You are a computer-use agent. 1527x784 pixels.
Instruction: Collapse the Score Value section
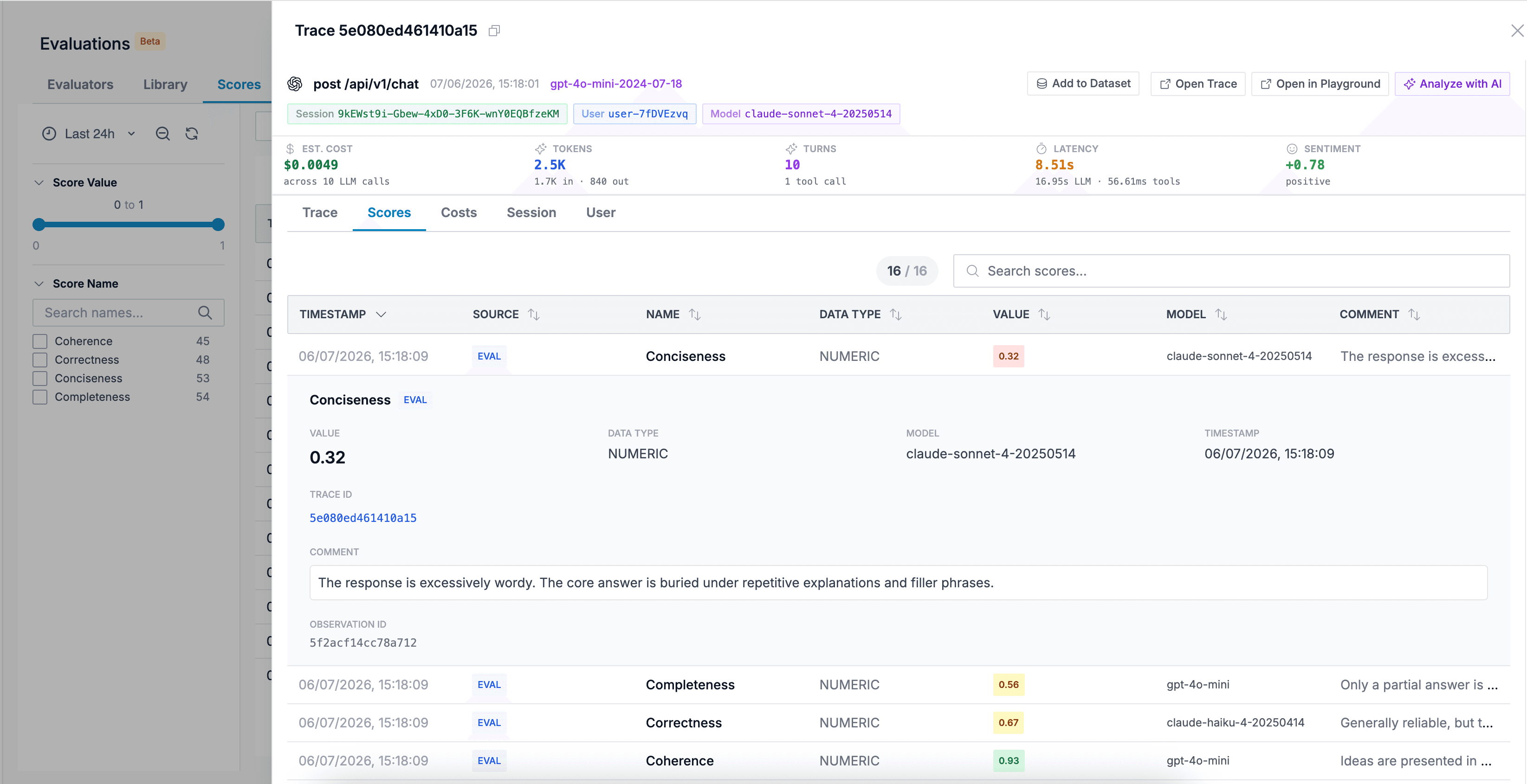pos(39,182)
